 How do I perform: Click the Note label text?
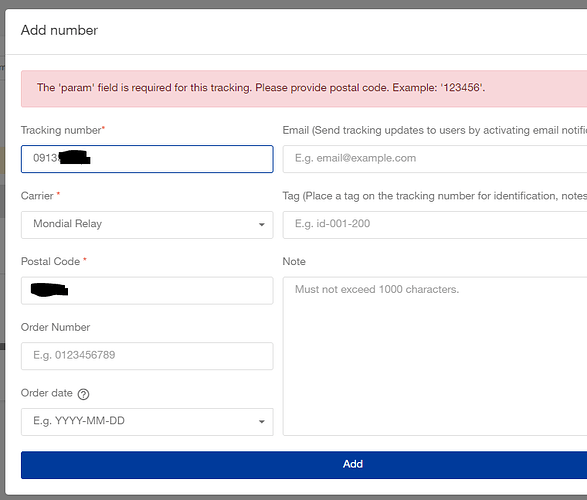click(x=294, y=261)
